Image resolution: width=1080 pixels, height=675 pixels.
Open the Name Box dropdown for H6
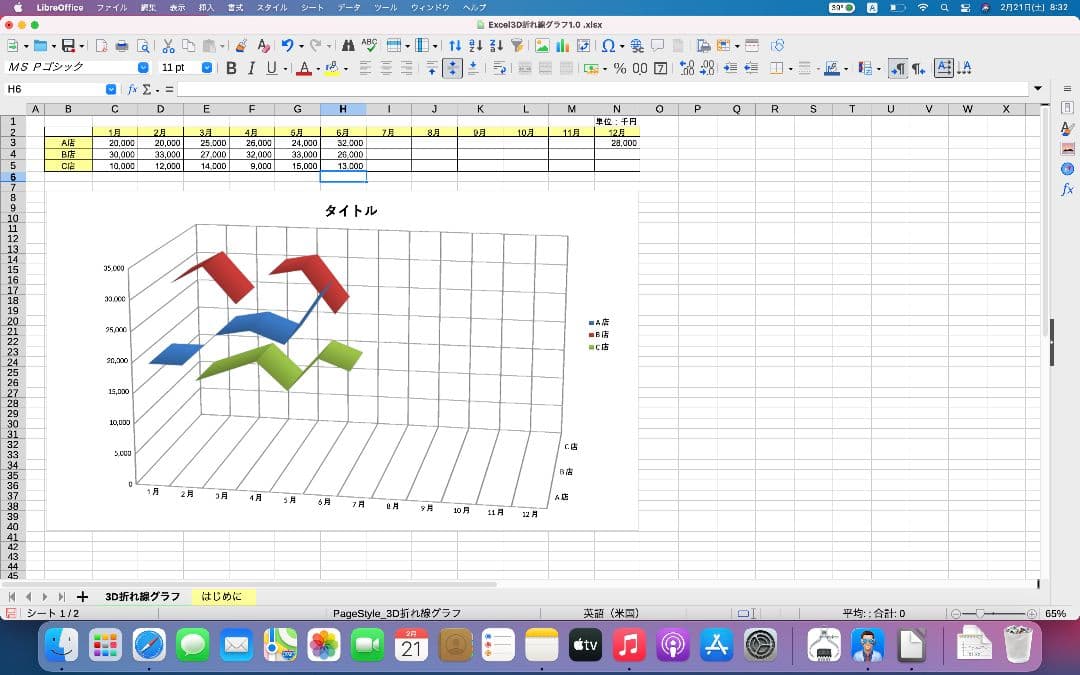111,89
